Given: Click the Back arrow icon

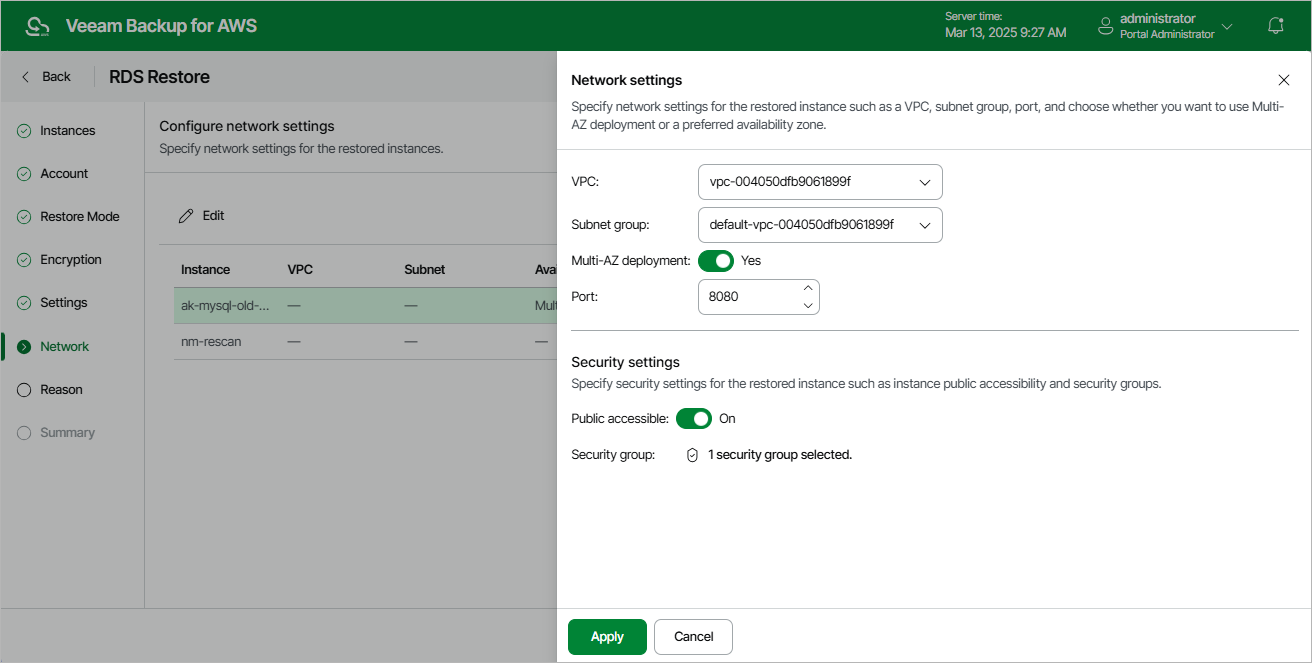Looking at the screenshot, I should 26,77.
